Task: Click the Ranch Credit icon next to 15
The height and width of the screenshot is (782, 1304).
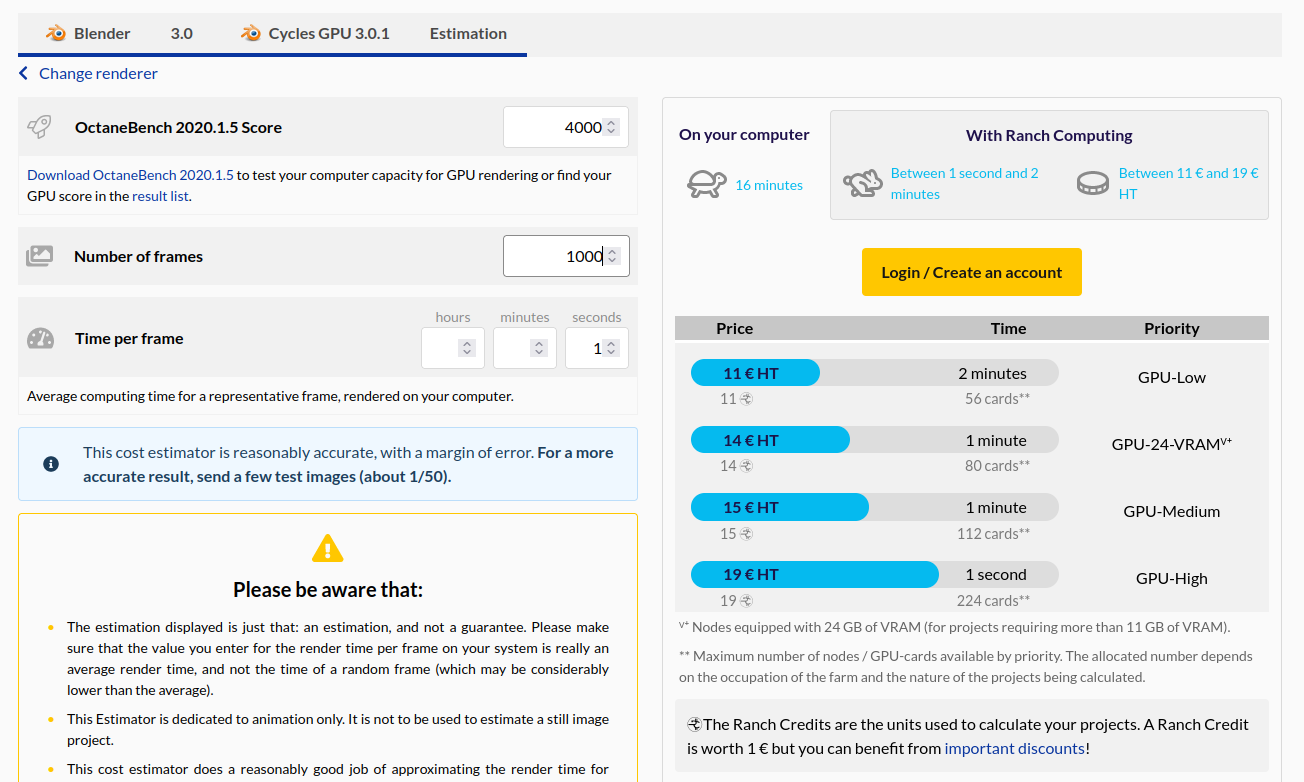Action: coord(746,534)
